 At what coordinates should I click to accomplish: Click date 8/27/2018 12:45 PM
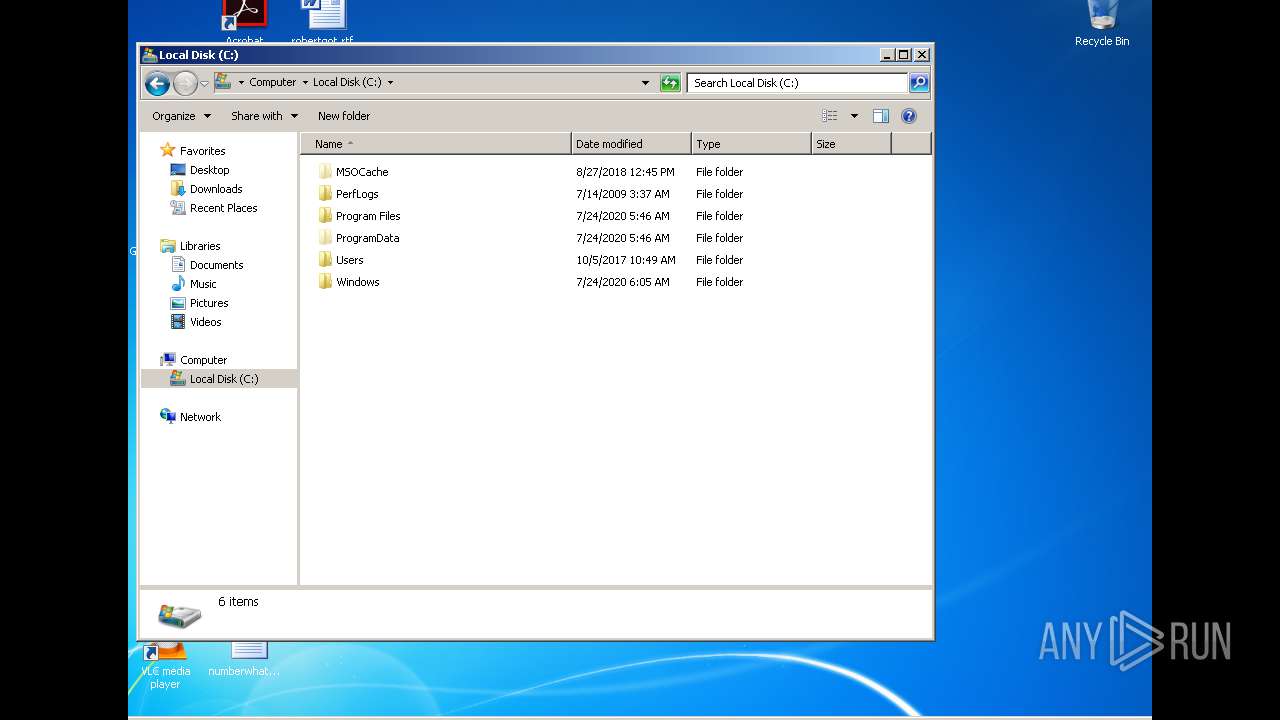625,172
